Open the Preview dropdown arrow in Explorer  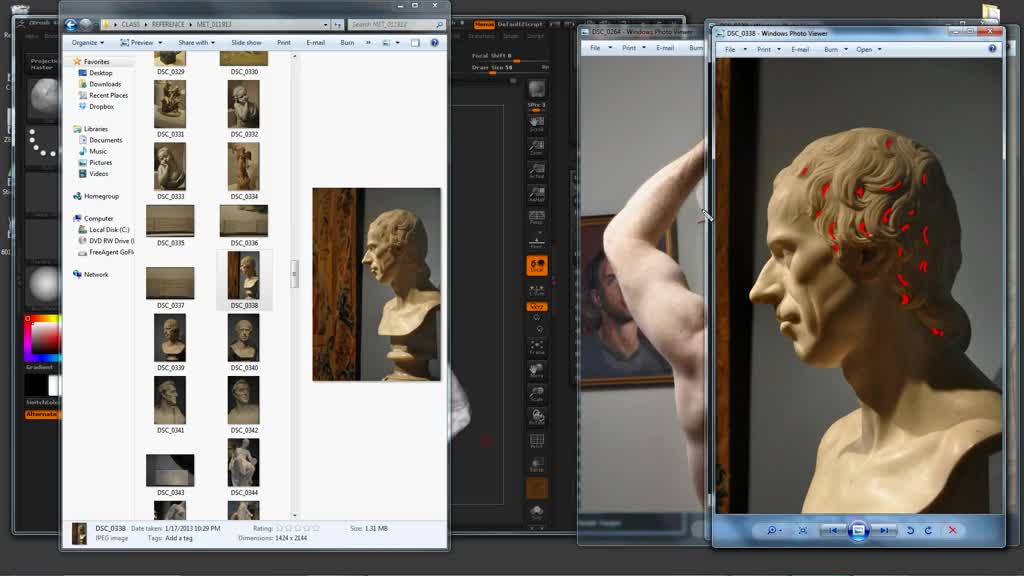160,43
